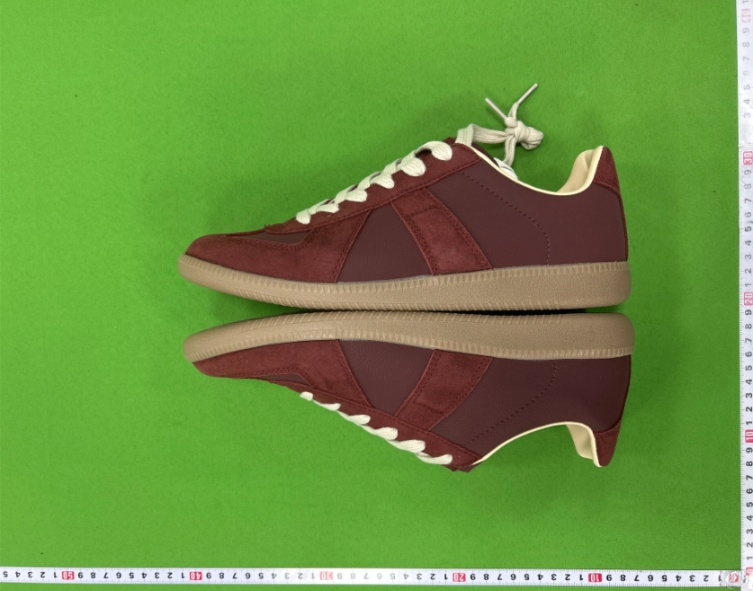Click the red 20 mark on bottom ruler
The height and width of the screenshot is (591, 753).
[x=459, y=577]
